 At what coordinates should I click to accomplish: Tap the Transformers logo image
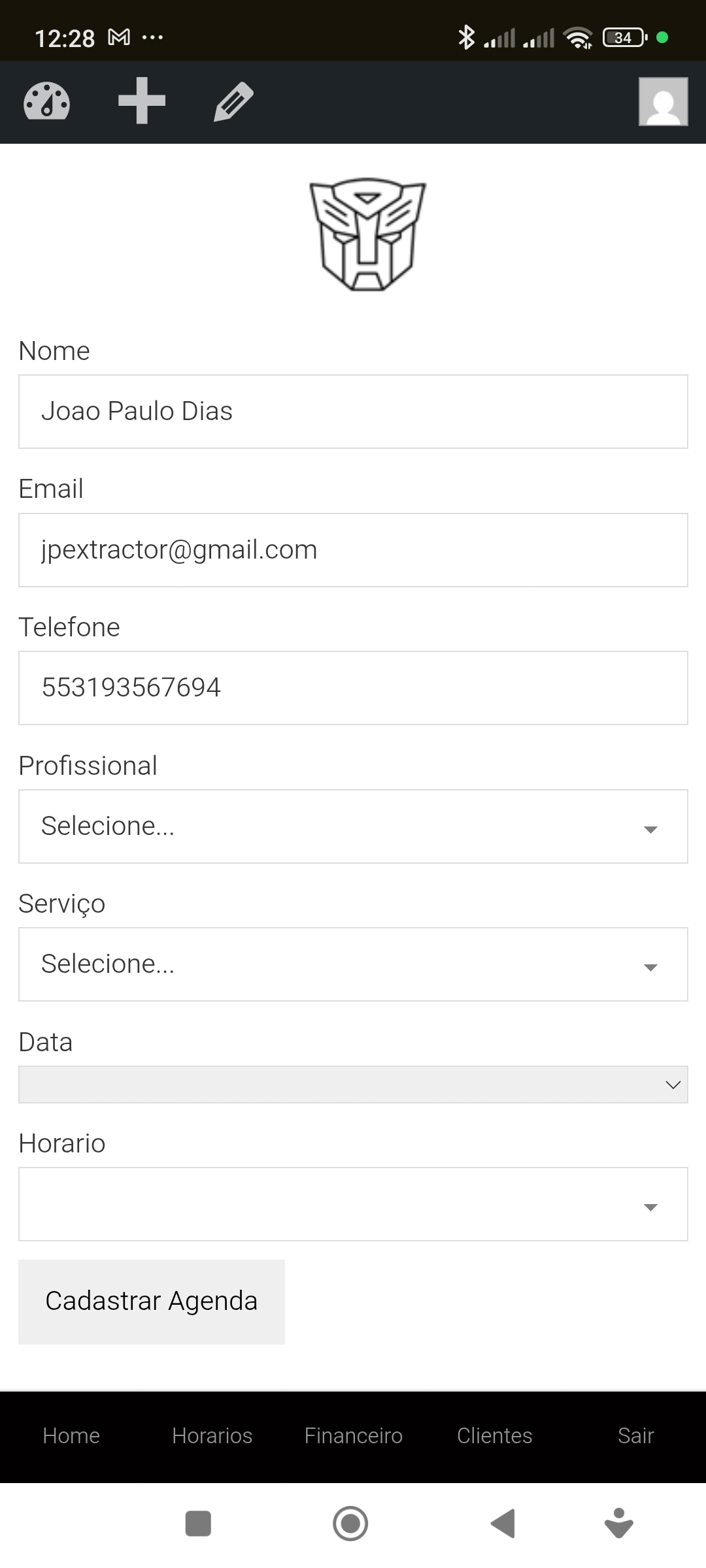coord(367,234)
